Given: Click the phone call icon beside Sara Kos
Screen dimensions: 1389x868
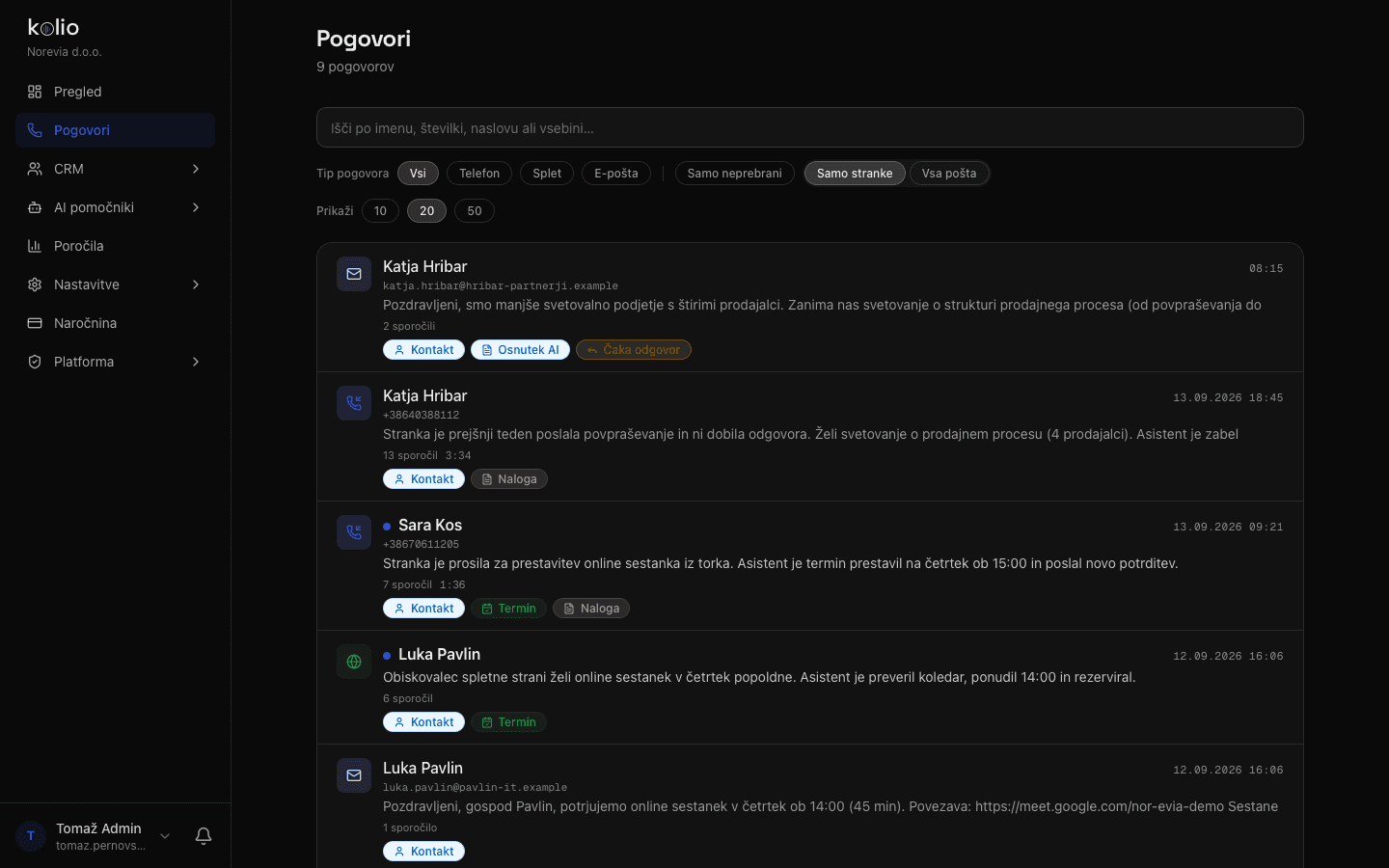Looking at the screenshot, I should tap(354, 532).
